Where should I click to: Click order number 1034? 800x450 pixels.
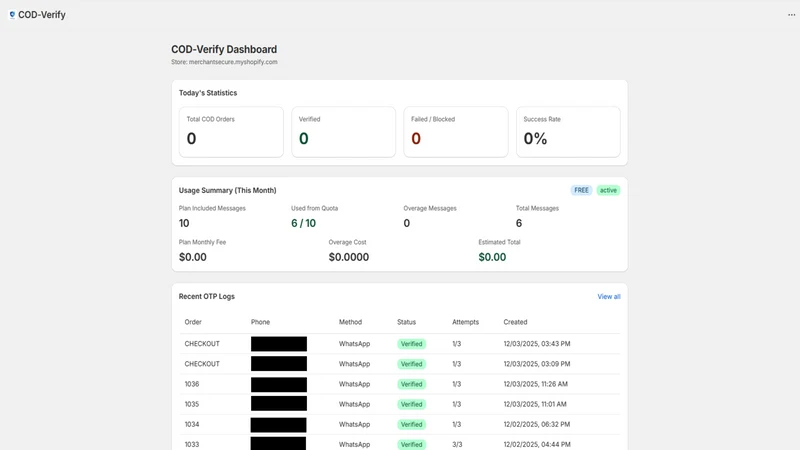192,424
